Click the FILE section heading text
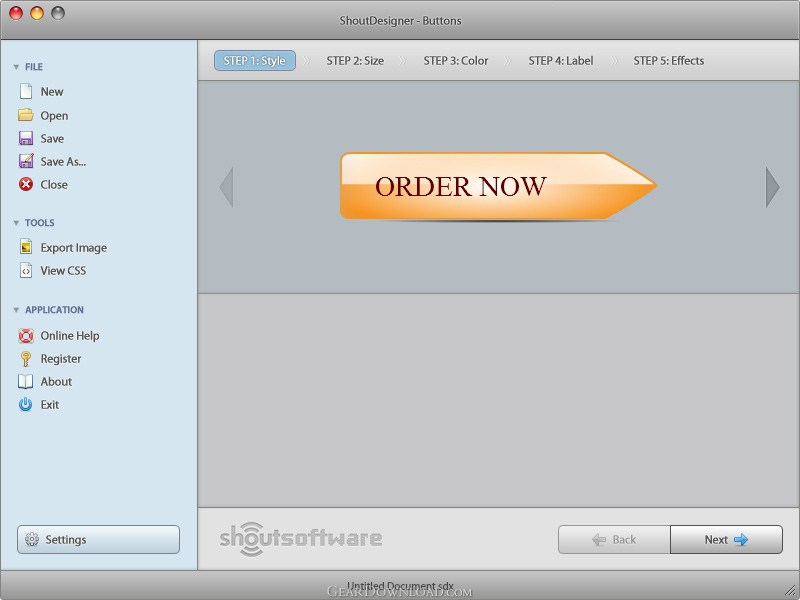 [34, 67]
